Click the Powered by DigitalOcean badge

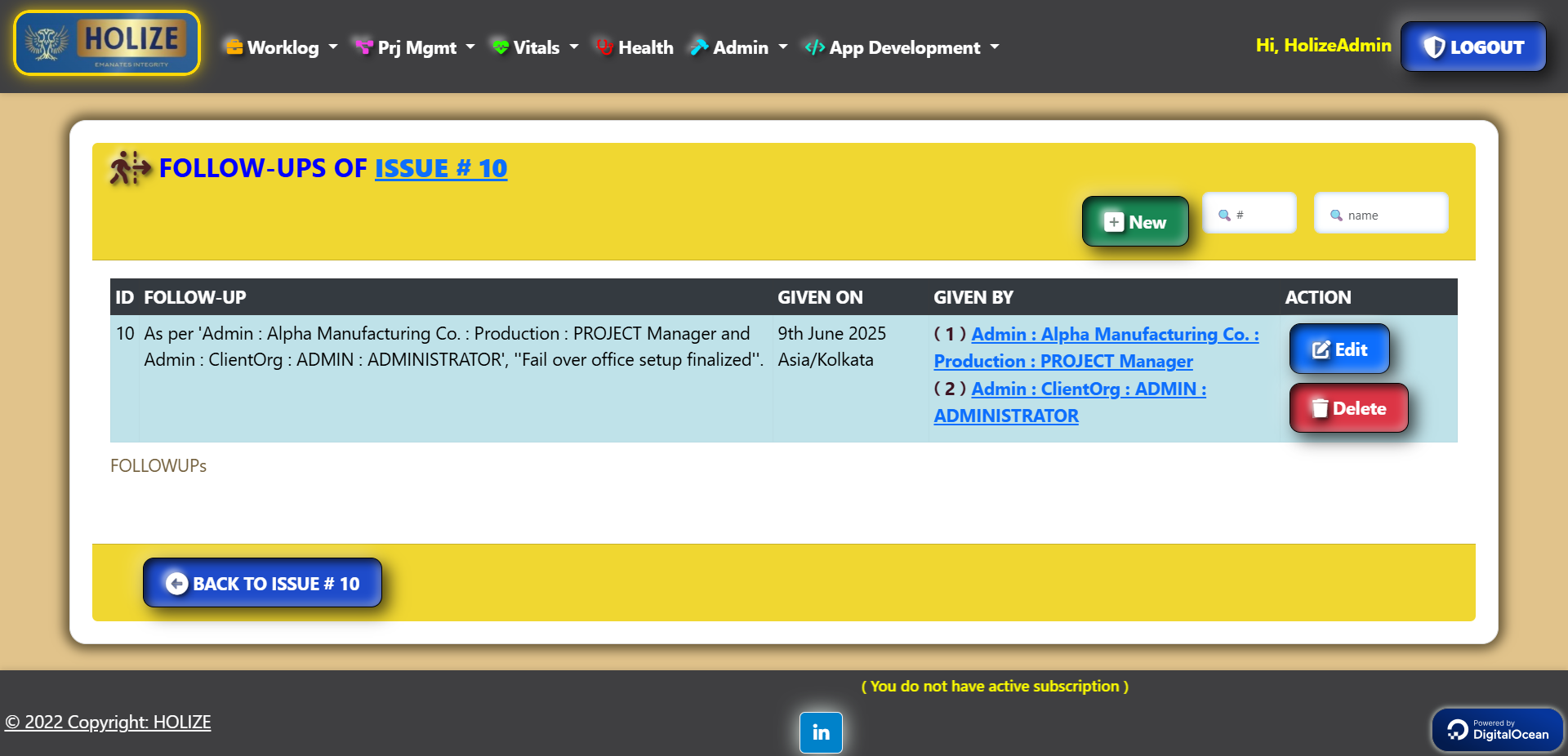click(1497, 729)
